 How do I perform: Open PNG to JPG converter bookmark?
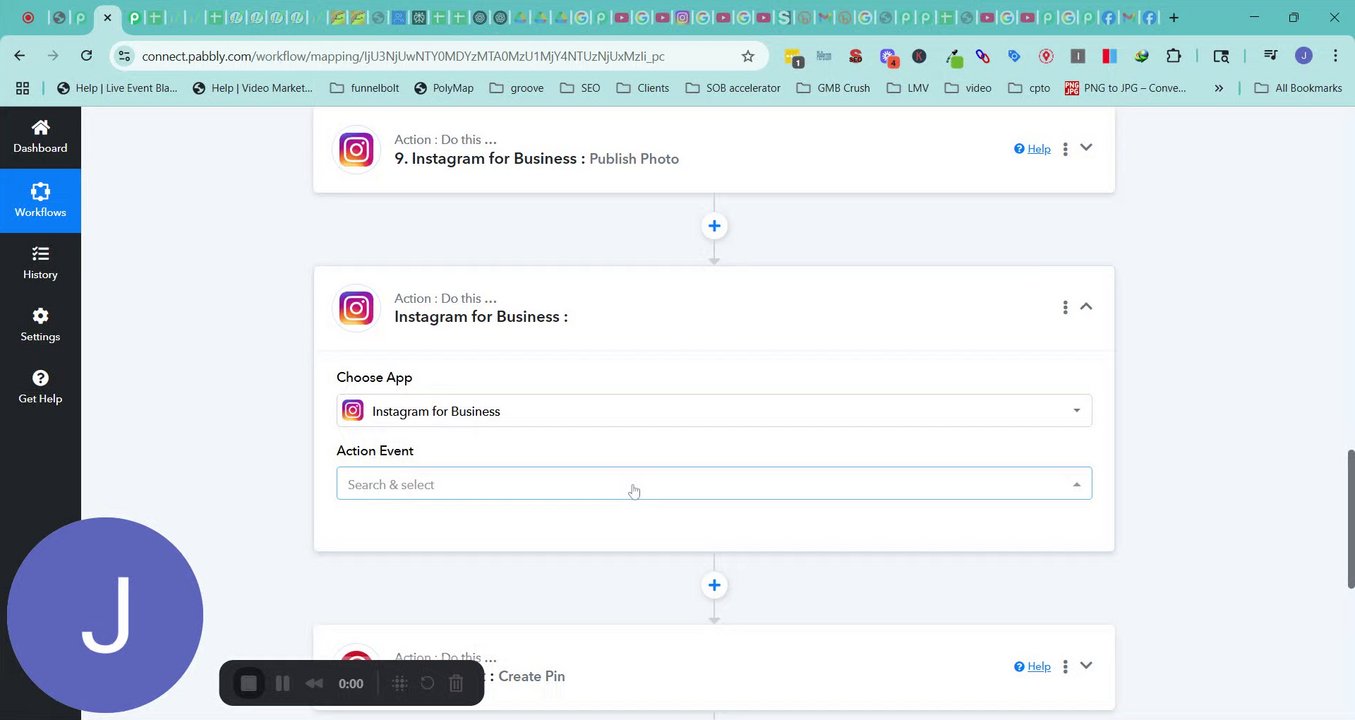coord(1126,88)
